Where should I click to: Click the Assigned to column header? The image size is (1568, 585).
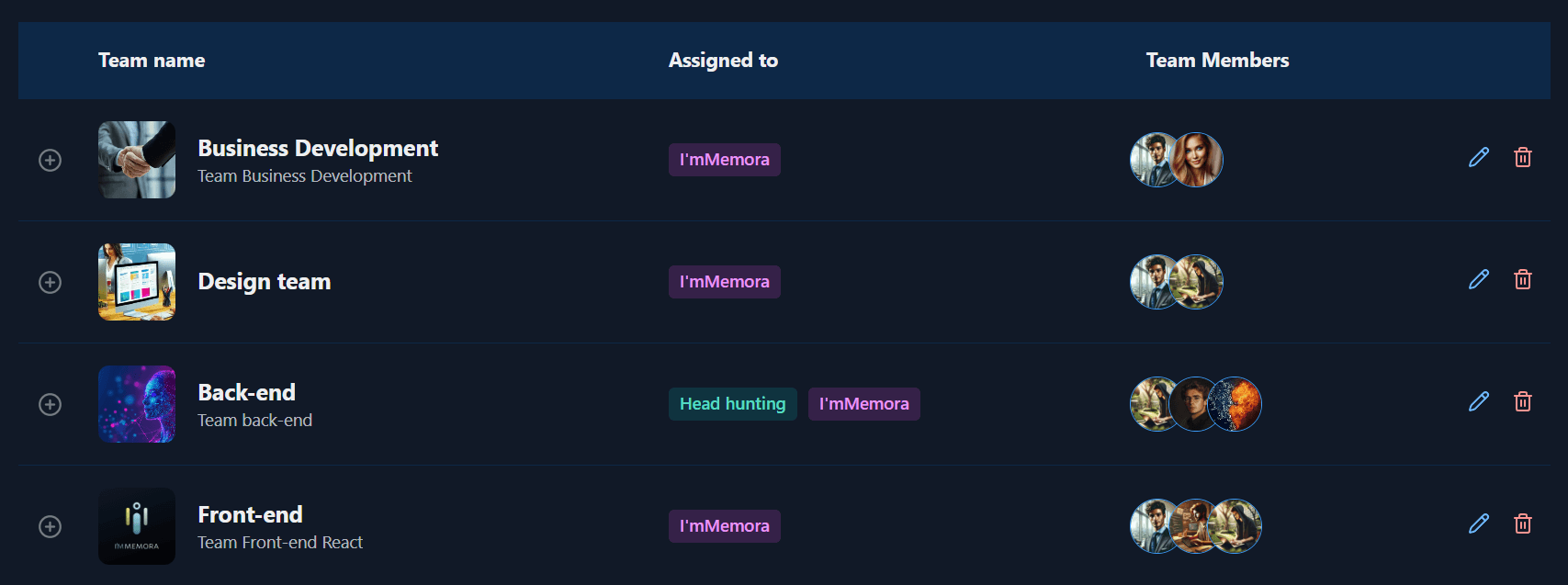pos(723,61)
